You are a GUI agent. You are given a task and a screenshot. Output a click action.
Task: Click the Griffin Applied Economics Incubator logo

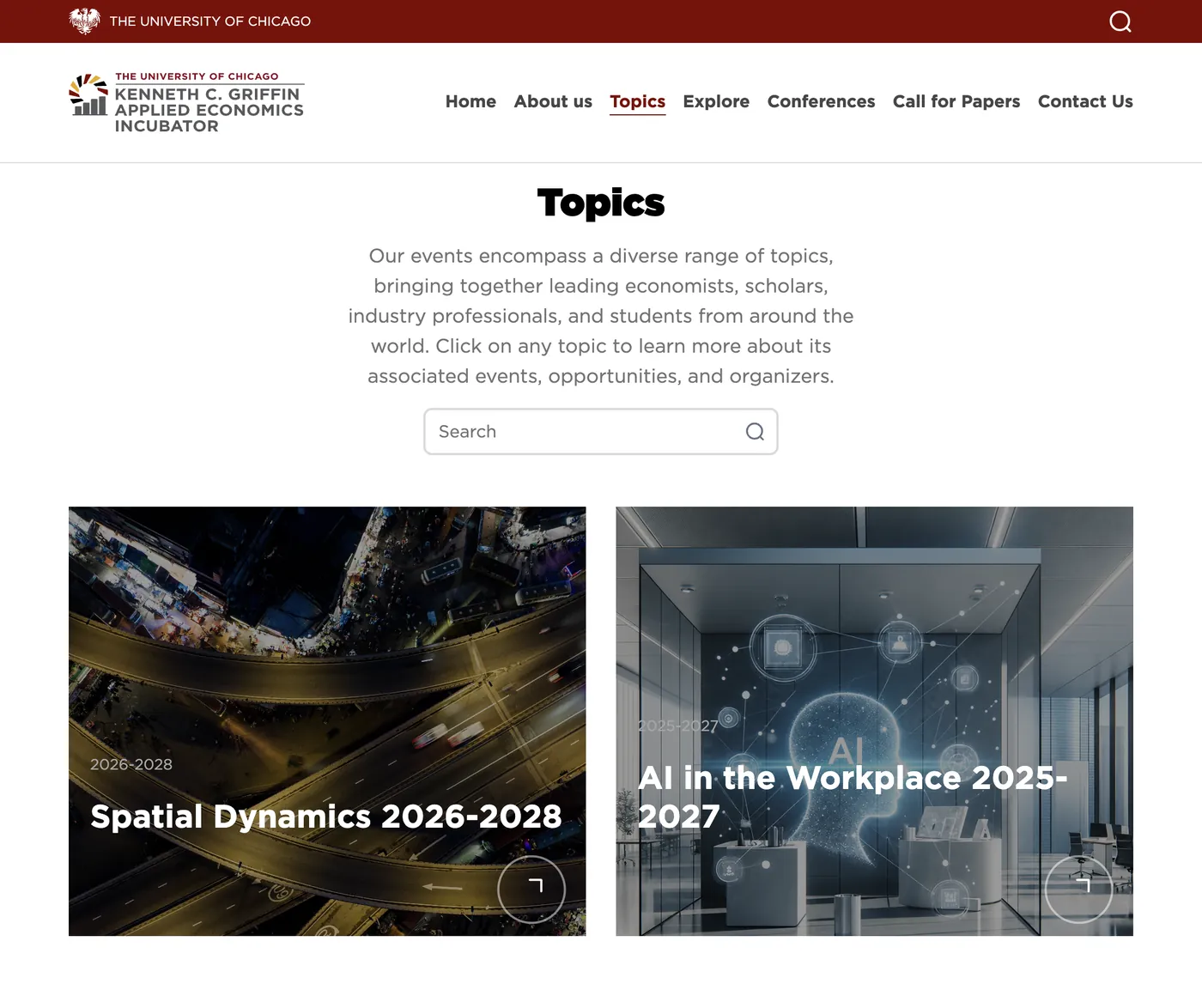pos(186,102)
